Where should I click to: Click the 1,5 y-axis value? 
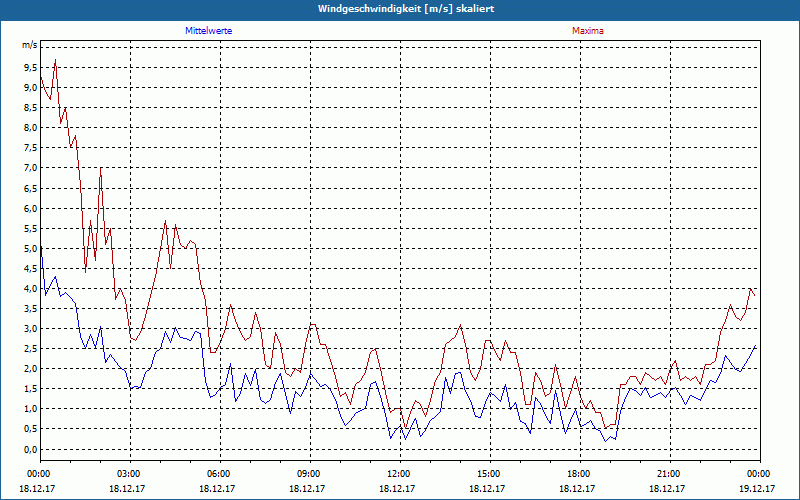click(31, 389)
